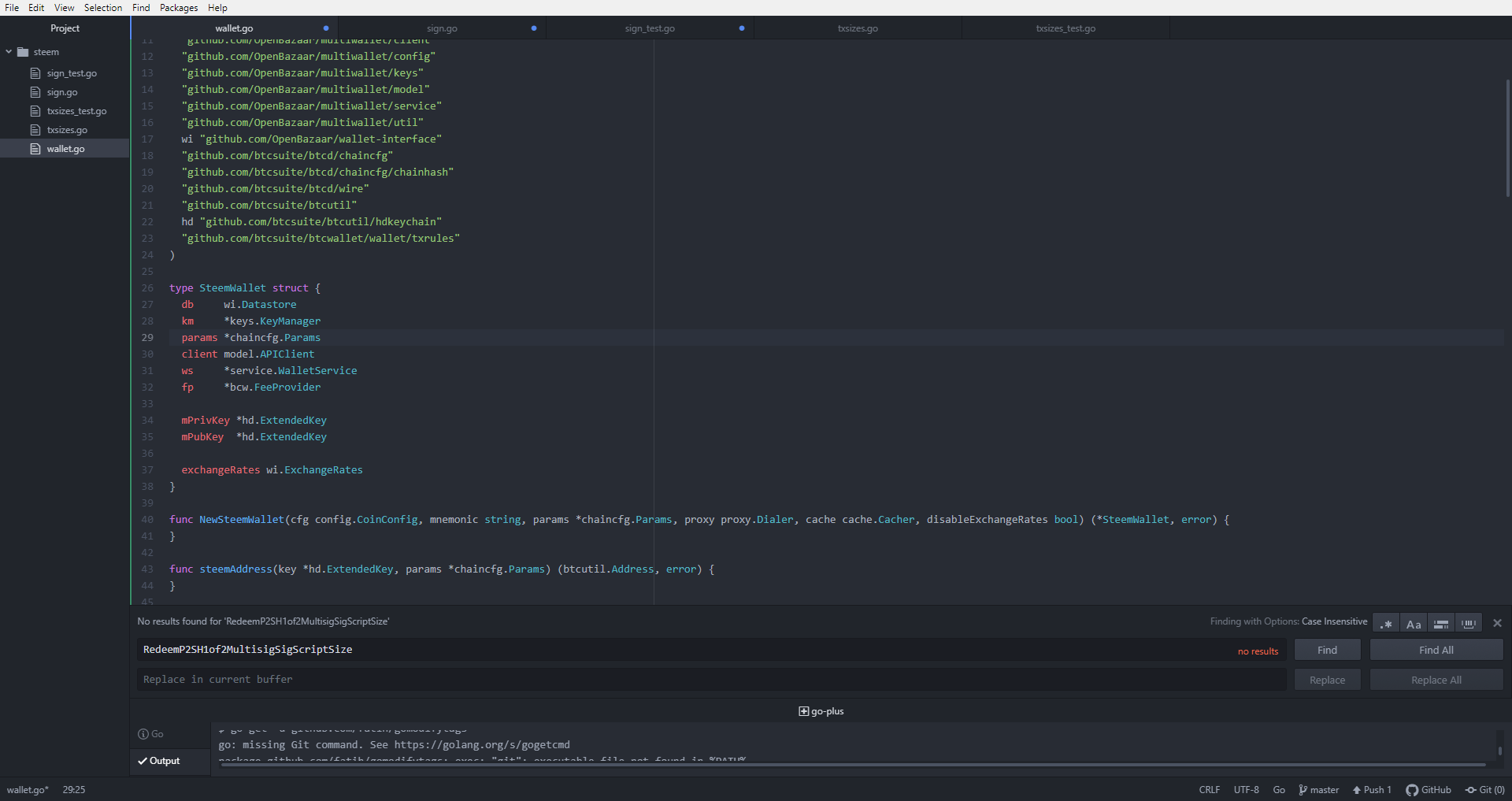Viewport: 1512px width, 801px height.
Task: Switch to the wallet.go tab
Action: pos(234,28)
